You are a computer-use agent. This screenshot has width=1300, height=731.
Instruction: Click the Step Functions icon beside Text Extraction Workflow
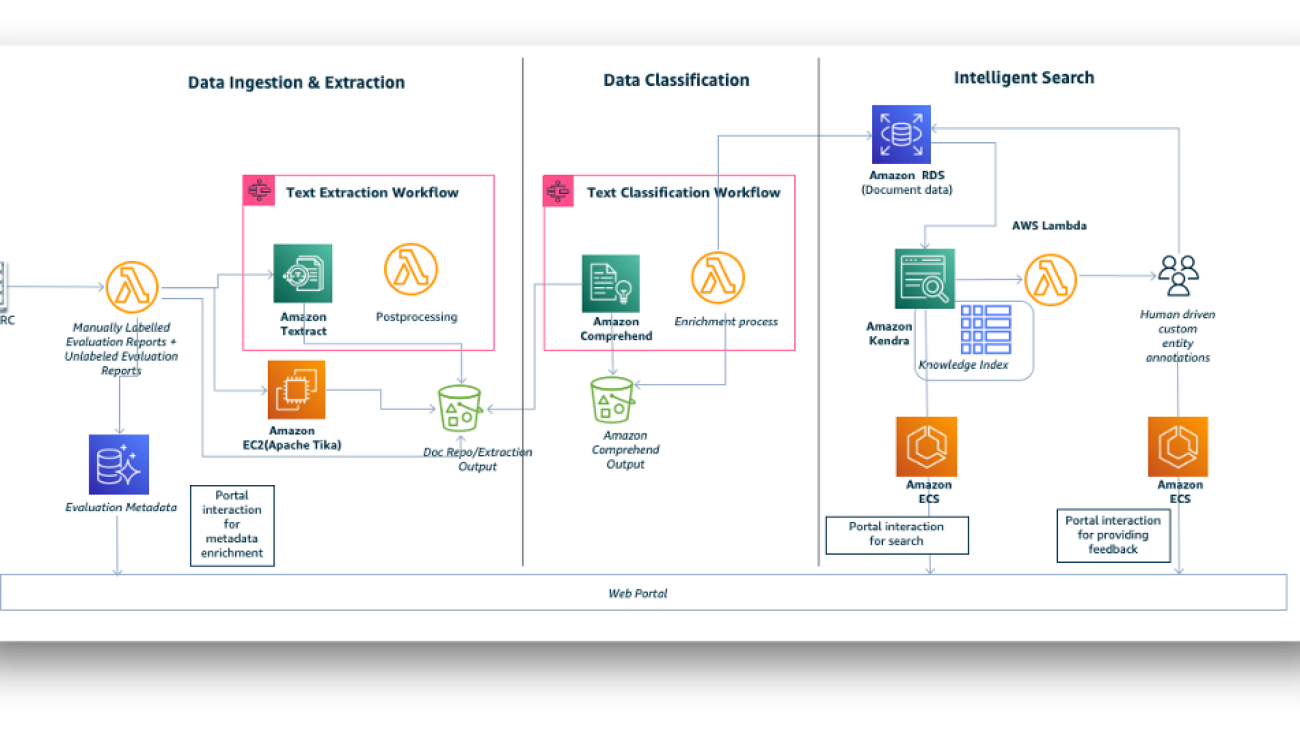click(x=259, y=191)
